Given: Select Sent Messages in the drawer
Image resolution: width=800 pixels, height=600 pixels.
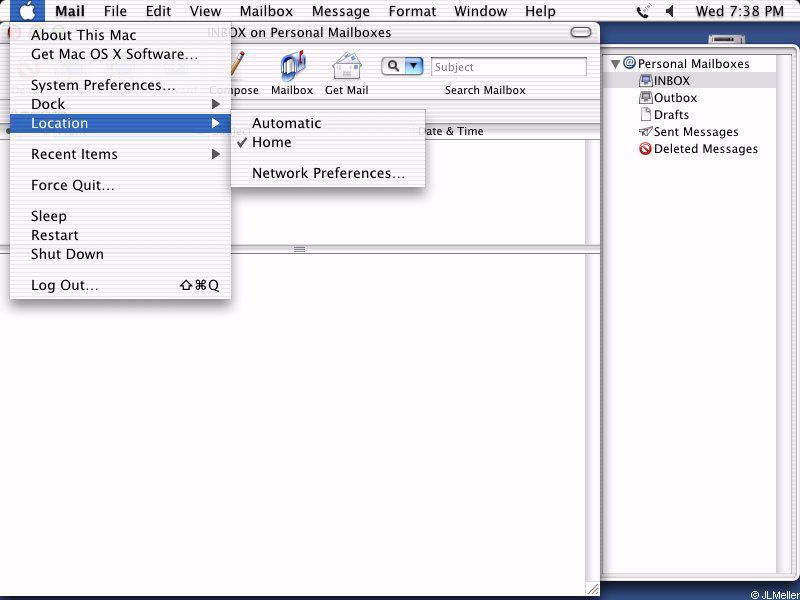Looking at the screenshot, I should tap(696, 132).
